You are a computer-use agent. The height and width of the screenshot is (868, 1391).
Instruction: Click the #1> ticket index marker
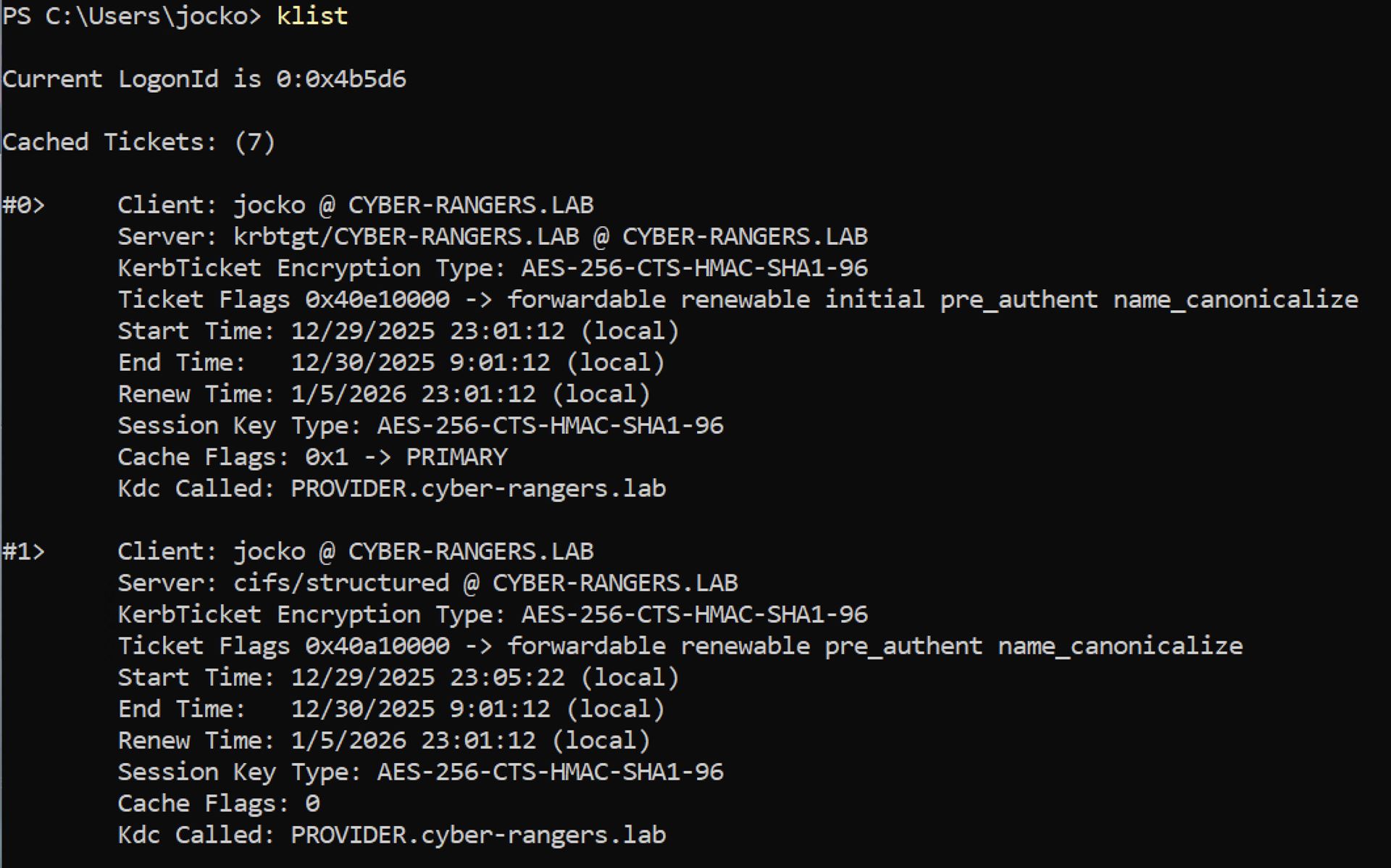pyautogui.click(x=24, y=551)
